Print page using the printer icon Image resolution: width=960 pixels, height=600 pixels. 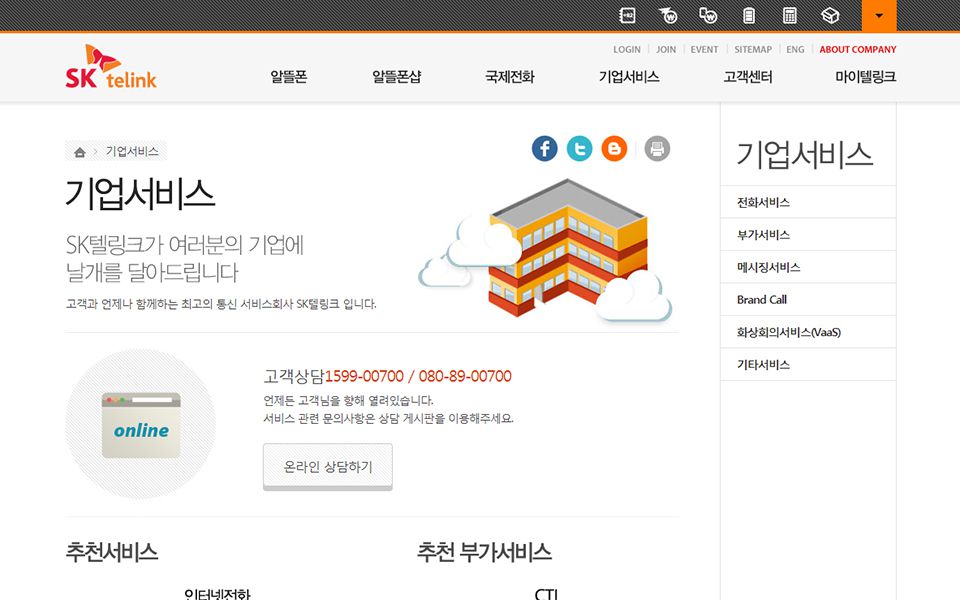tap(657, 149)
